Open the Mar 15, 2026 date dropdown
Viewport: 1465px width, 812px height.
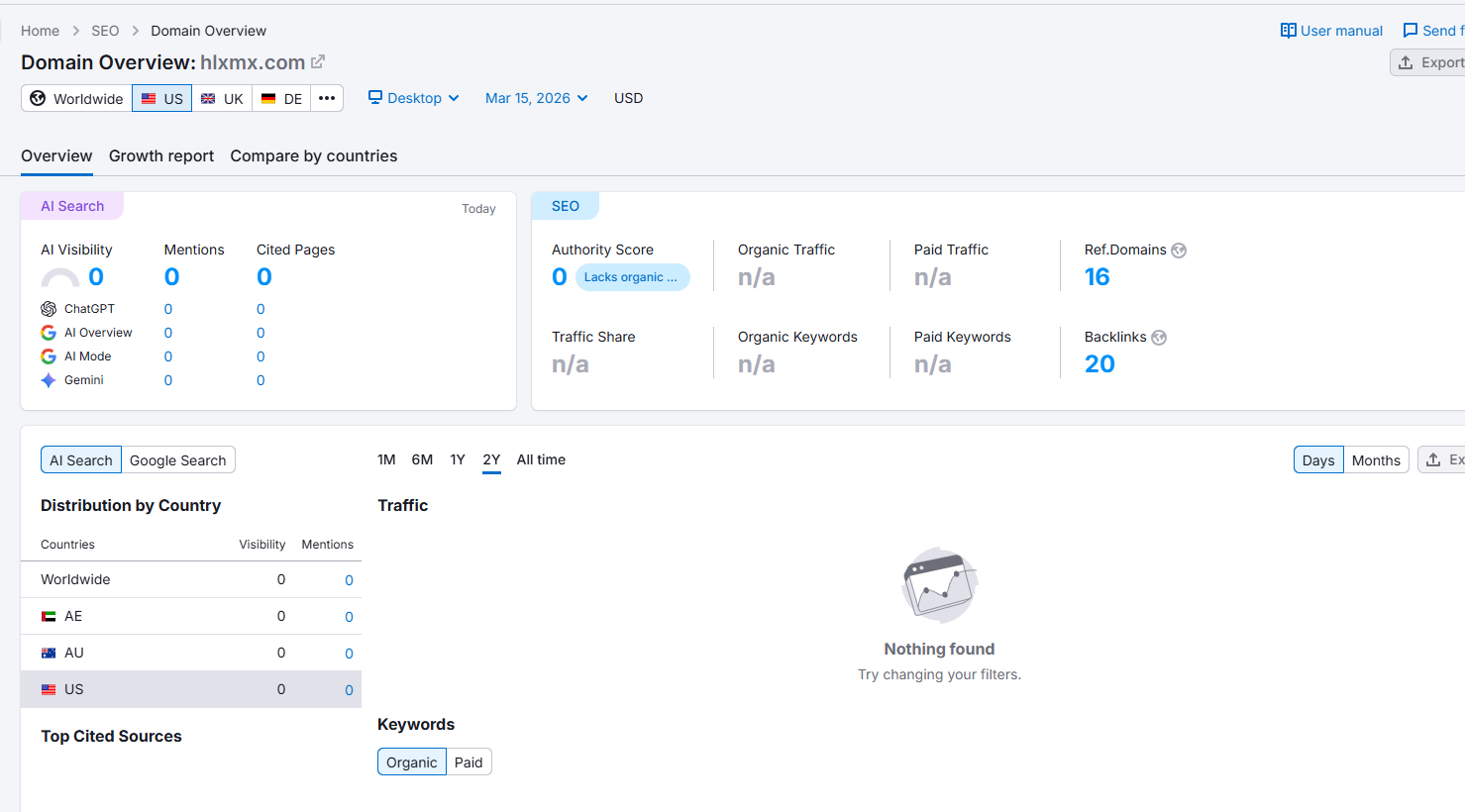tap(537, 98)
